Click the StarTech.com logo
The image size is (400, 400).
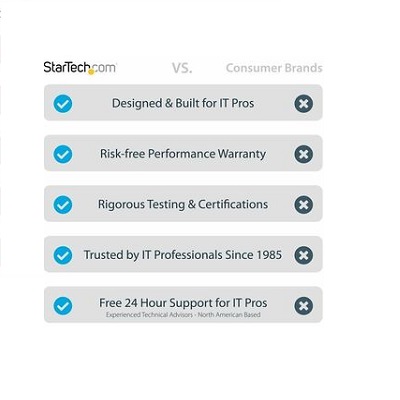tap(80, 68)
